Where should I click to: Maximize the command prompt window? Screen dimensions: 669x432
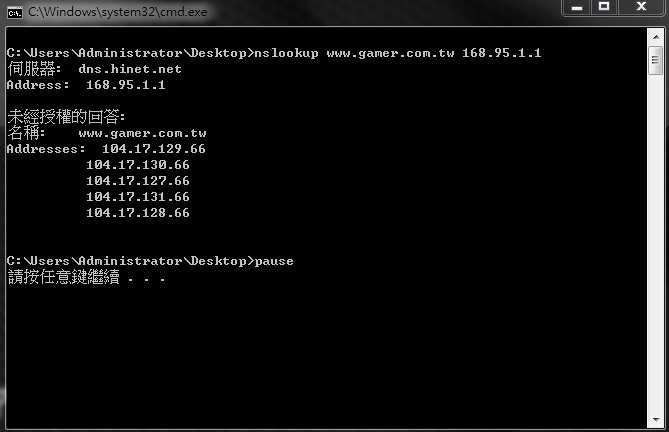tap(604, 7)
